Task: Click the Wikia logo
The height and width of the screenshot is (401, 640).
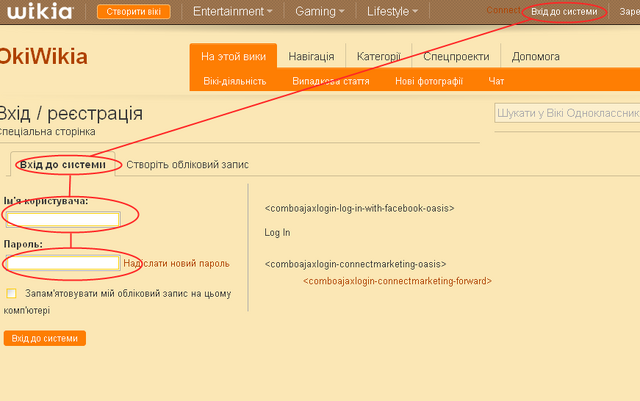Action: point(40,11)
